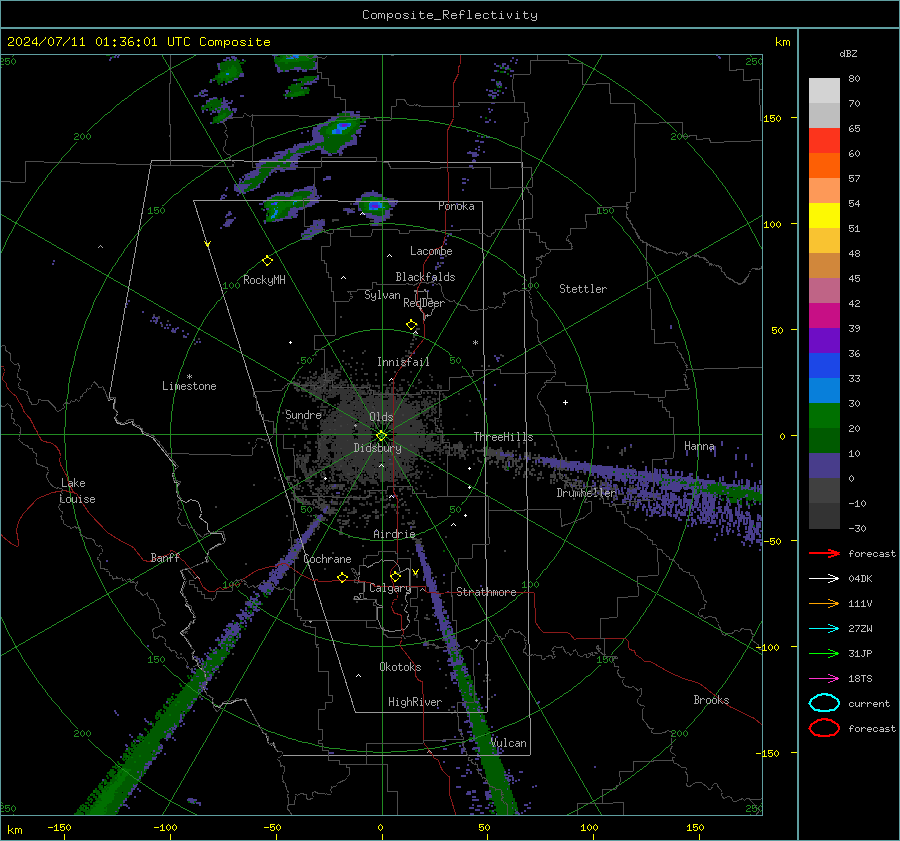Click the Sundre city label

(x=303, y=415)
